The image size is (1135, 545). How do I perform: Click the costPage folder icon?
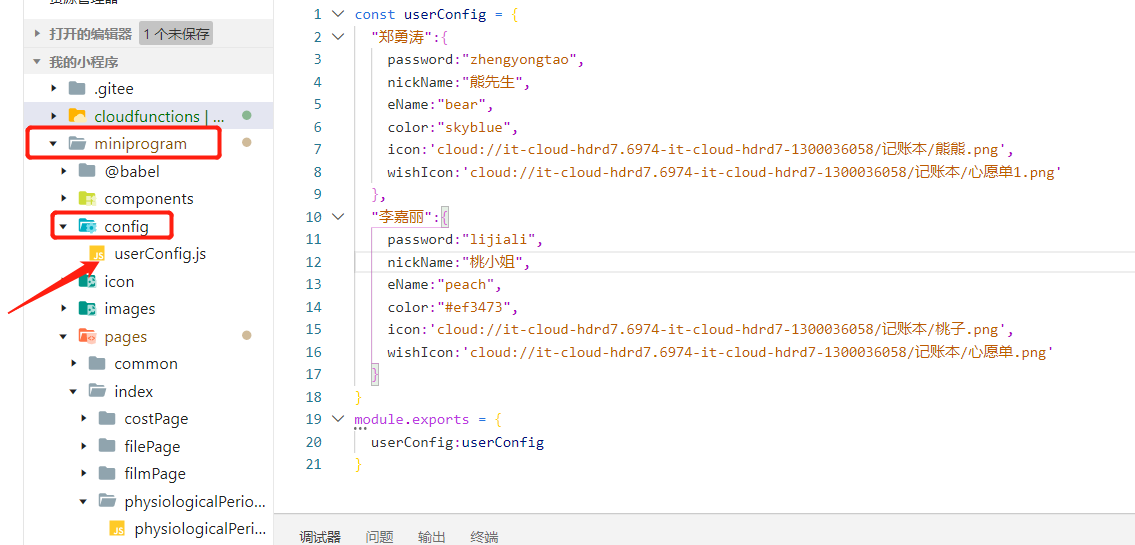click(x=106, y=418)
